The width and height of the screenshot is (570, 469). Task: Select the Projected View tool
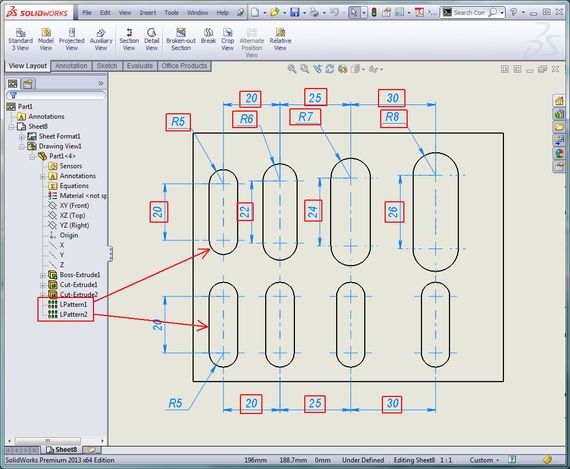(72, 39)
